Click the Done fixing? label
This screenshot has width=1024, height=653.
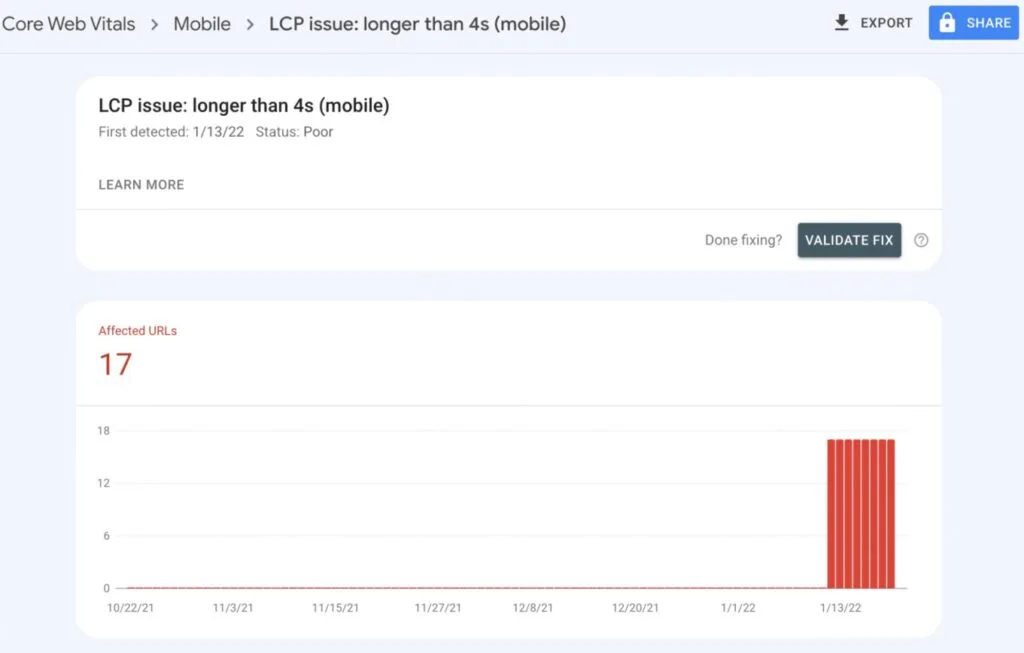[743, 240]
